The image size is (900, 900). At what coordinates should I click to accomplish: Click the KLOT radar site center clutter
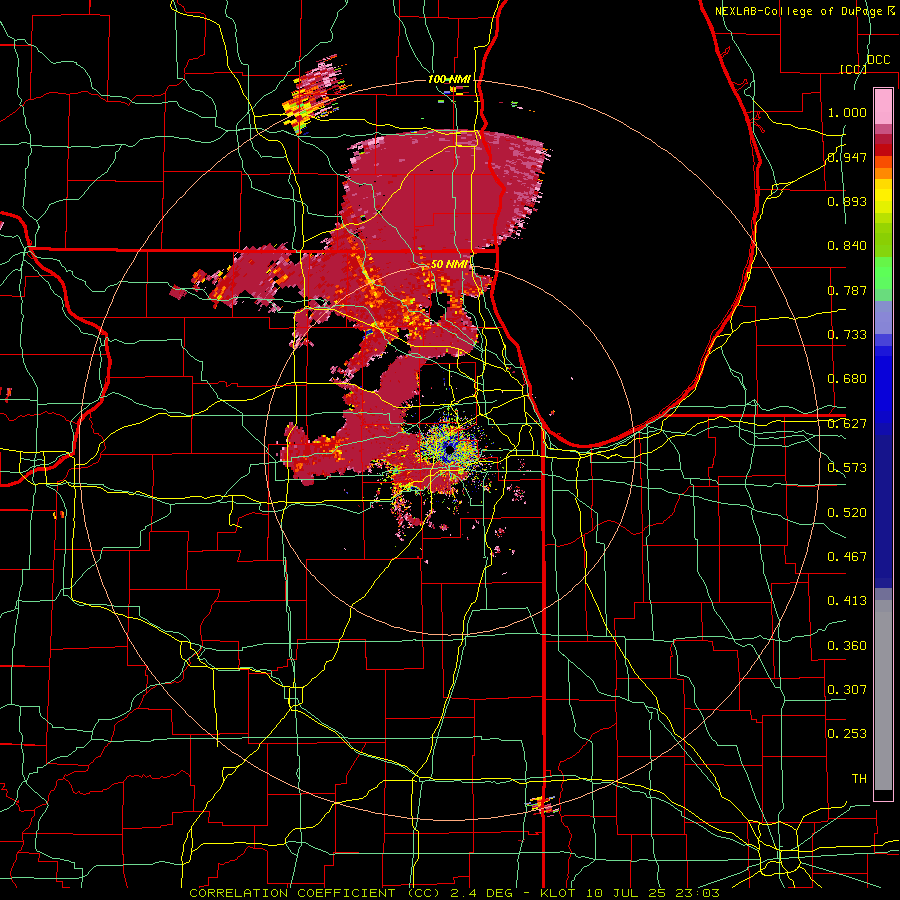pos(449,449)
